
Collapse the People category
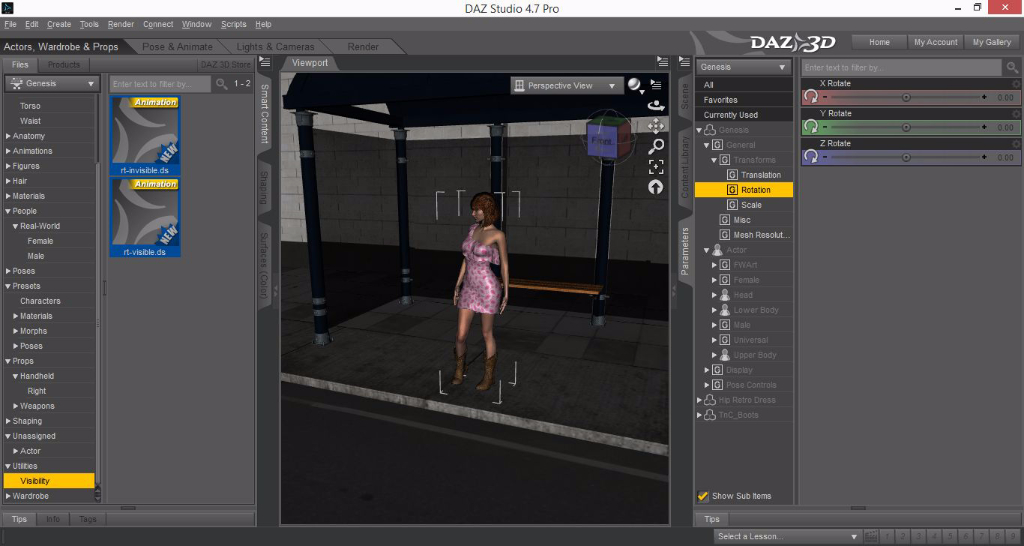tap(8, 211)
